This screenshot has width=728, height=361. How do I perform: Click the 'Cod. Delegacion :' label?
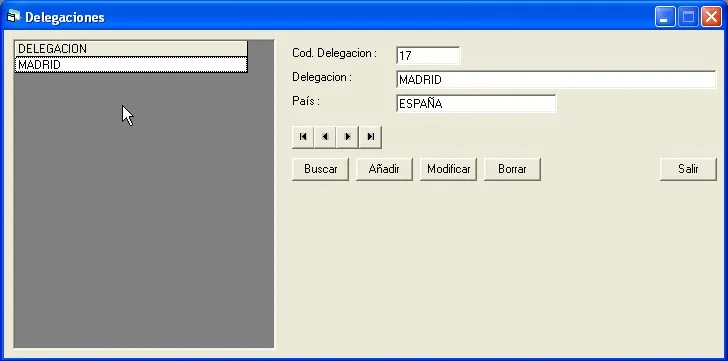(334, 53)
